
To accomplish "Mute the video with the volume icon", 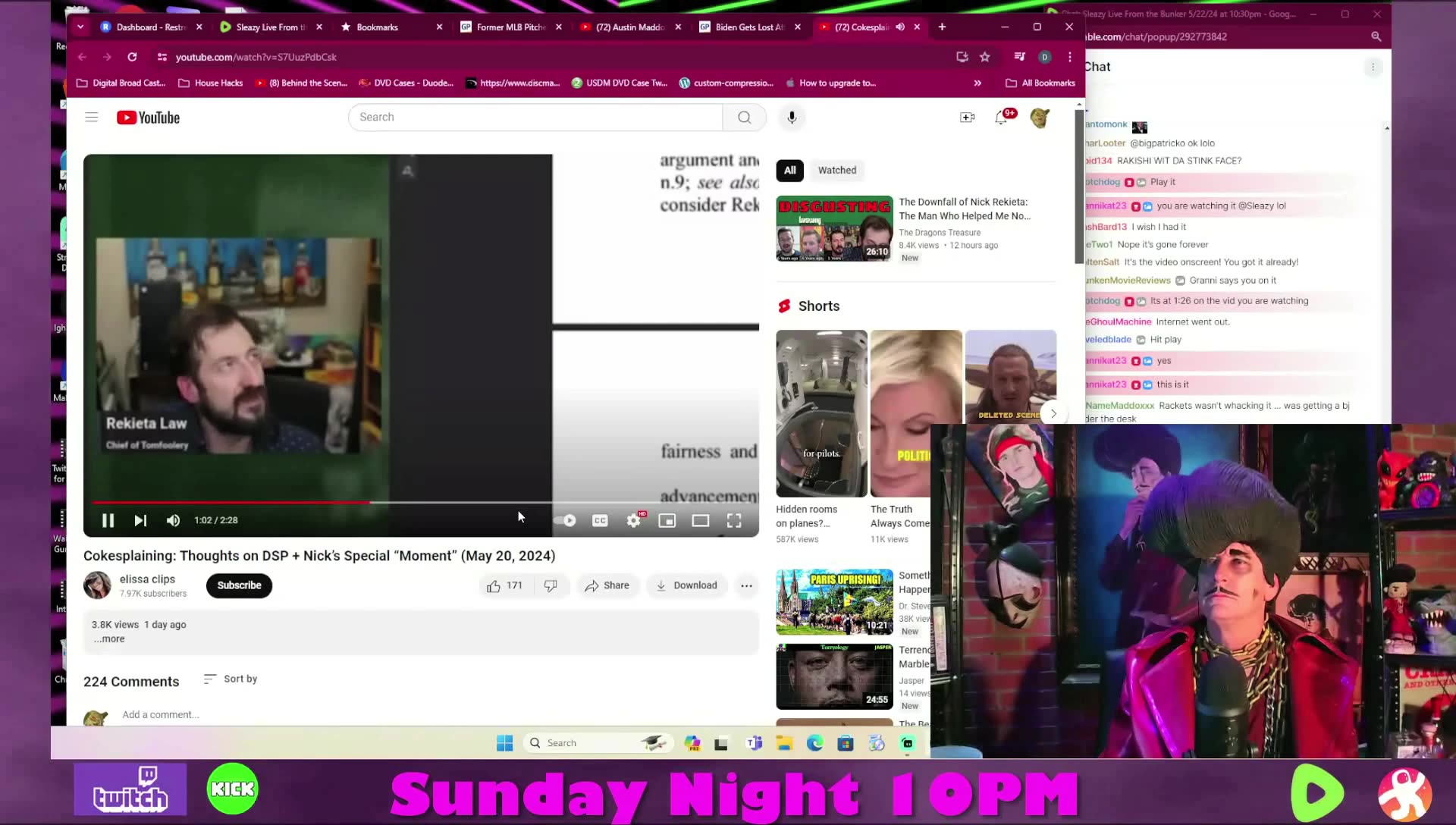I will [x=173, y=520].
